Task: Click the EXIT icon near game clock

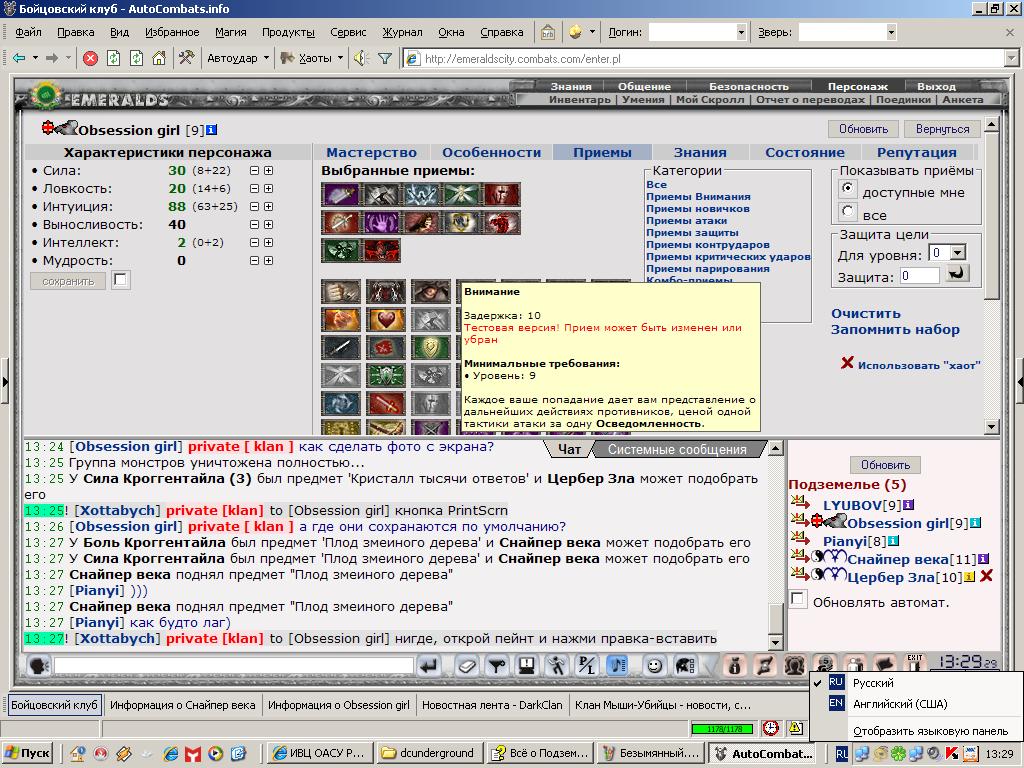Action: [914, 664]
